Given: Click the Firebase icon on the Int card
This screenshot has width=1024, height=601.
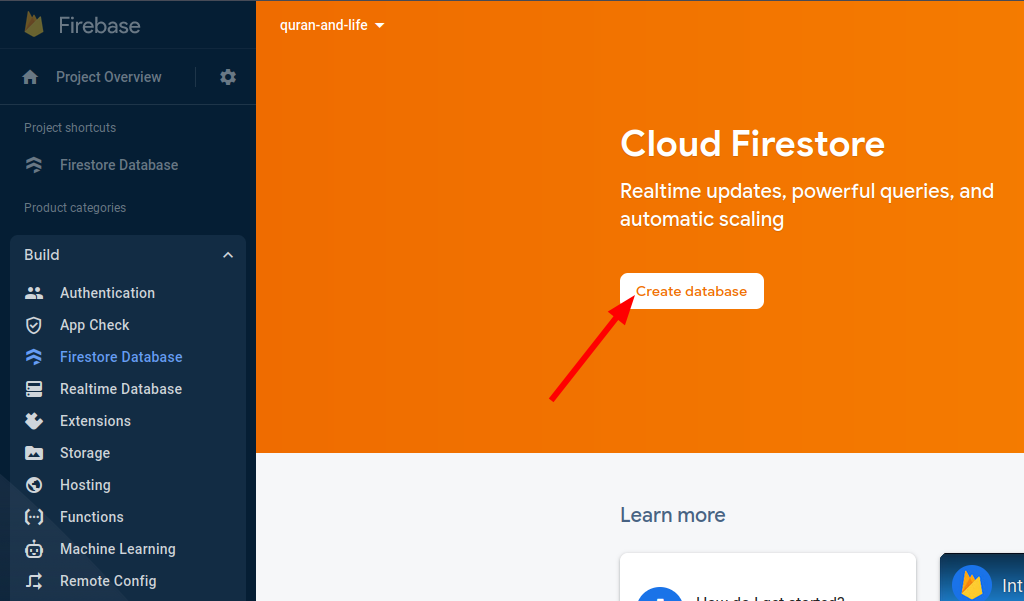Looking at the screenshot, I should tap(972, 583).
